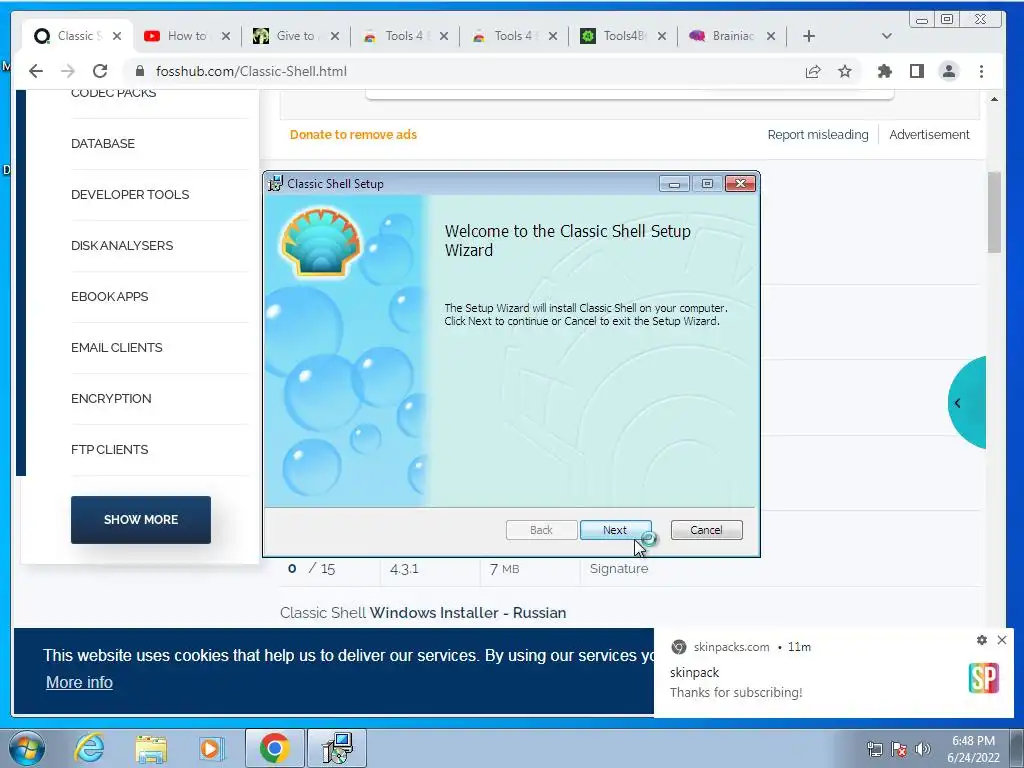The height and width of the screenshot is (768, 1024).
Task: Go back in browser history
Action: 36,71
